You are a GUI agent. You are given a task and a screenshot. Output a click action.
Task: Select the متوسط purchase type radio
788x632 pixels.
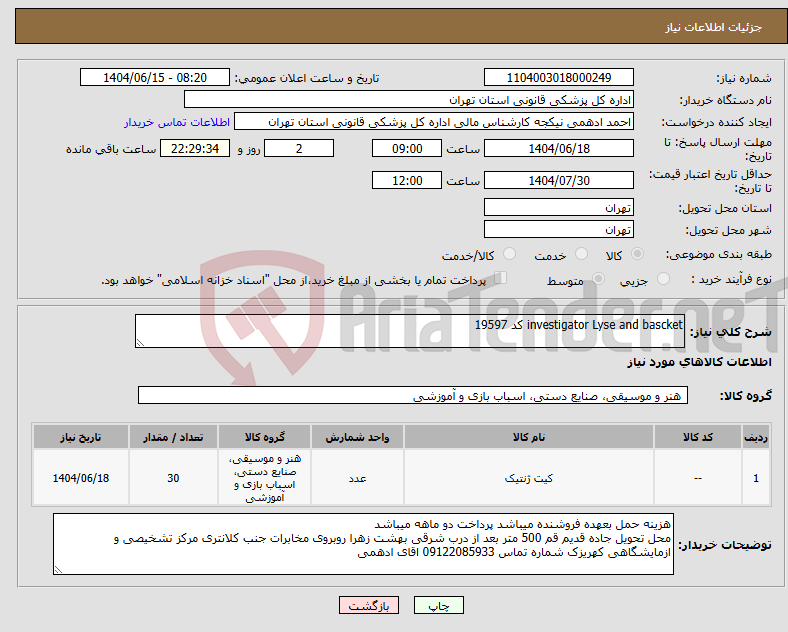pyautogui.click(x=598, y=279)
